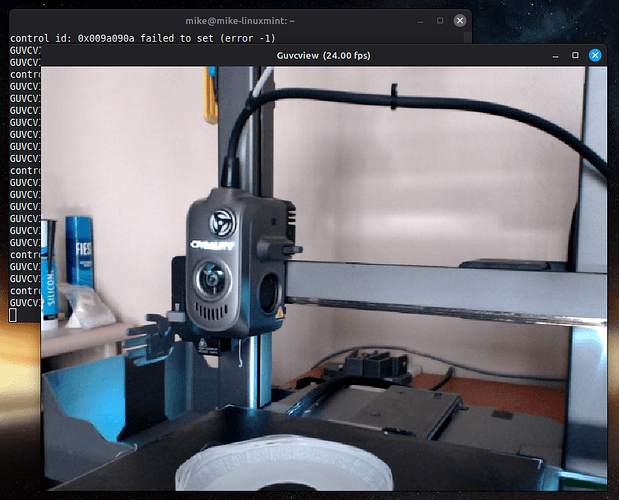Click the Guvcview camera video preview
This screenshot has height=500, width=619.
coord(324,279)
